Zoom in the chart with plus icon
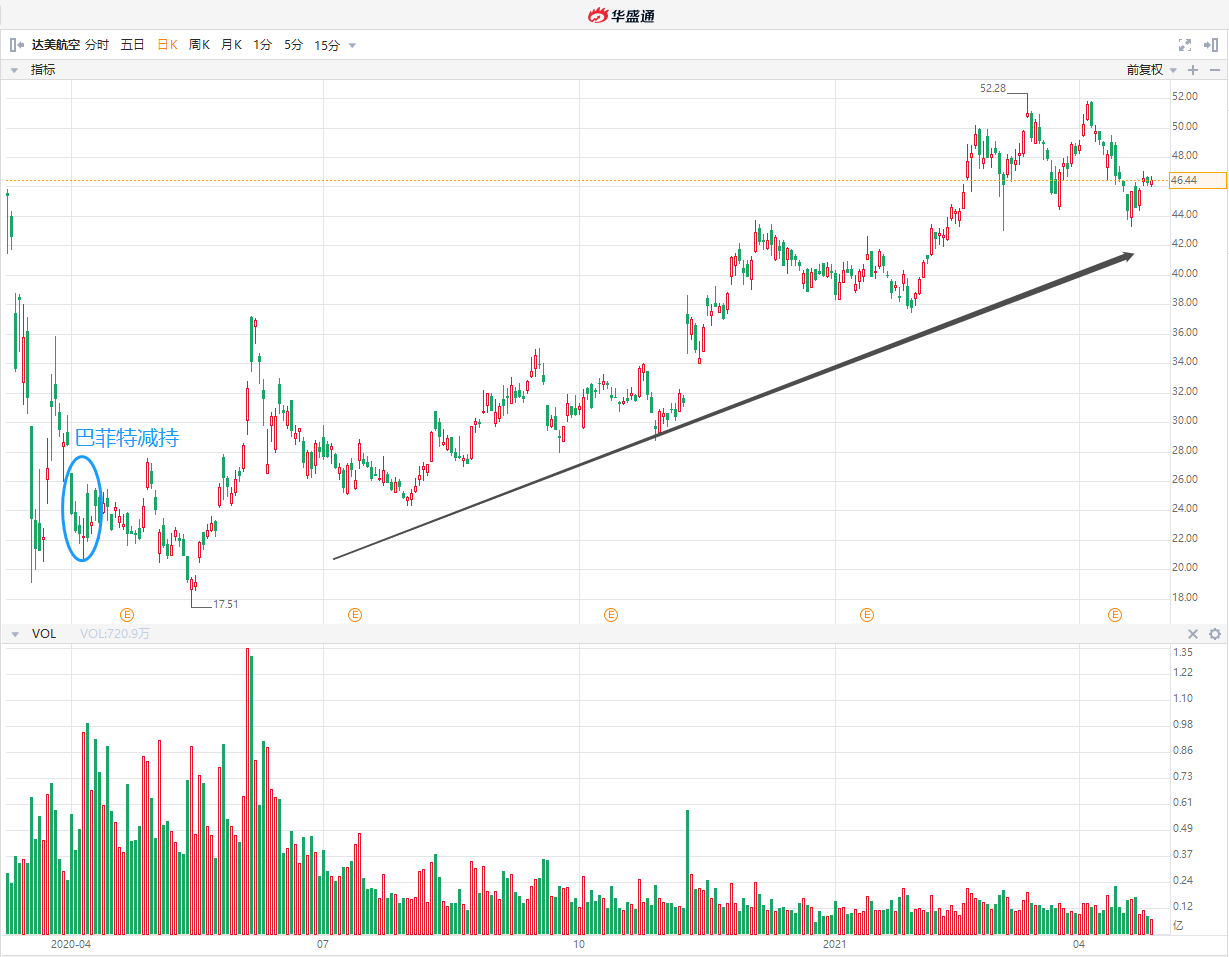The height and width of the screenshot is (957, 1229). pos(1193,70)
